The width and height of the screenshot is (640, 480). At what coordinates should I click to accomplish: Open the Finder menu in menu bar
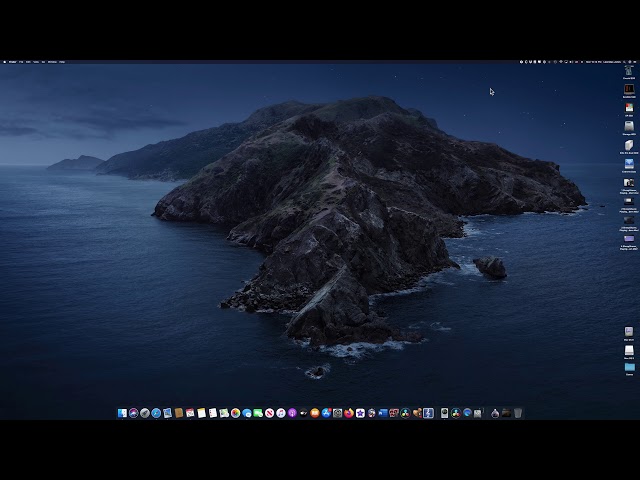(x=13, y=62)
